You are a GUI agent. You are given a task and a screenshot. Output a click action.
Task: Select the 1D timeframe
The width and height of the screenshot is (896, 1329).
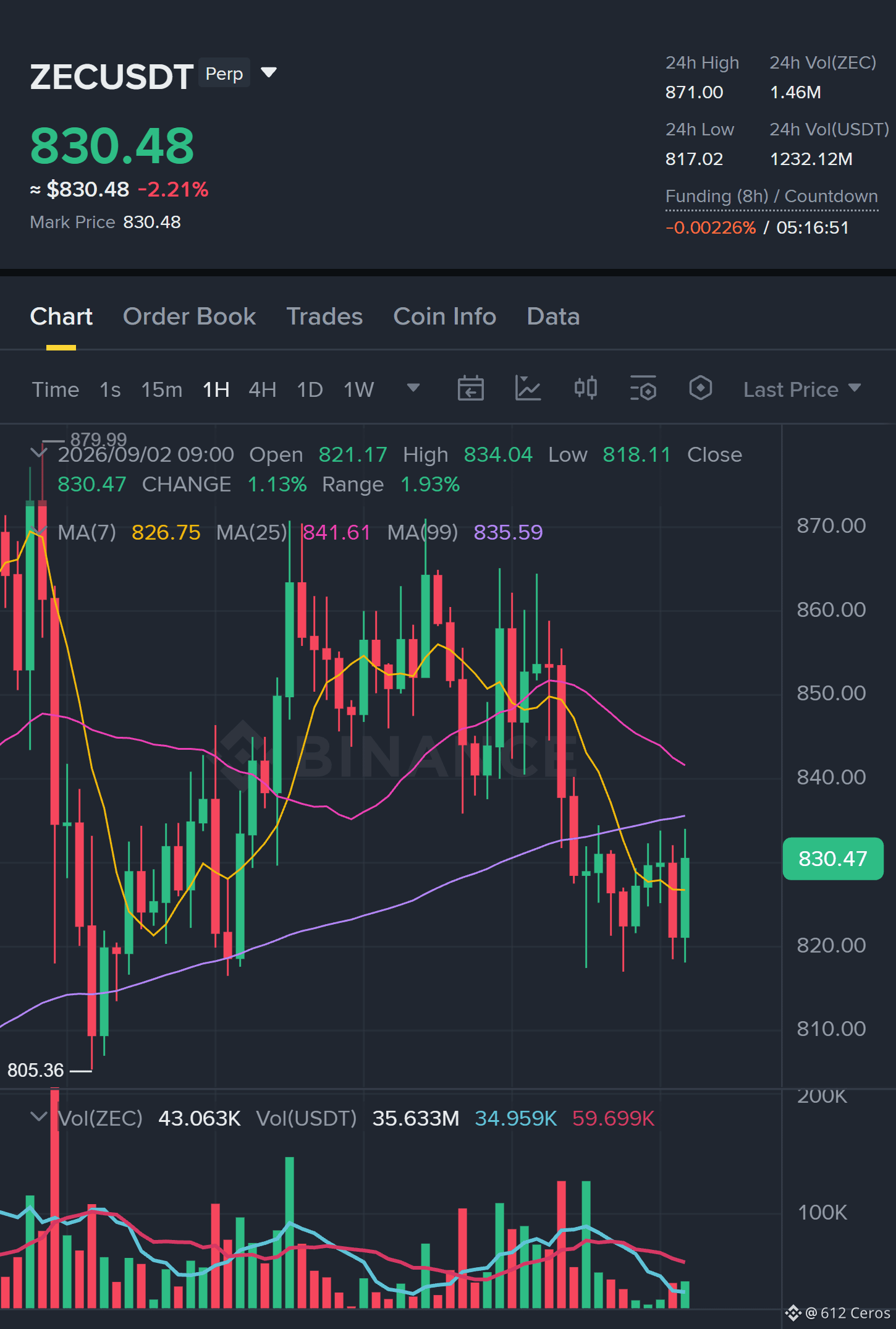tap(310, 389)
